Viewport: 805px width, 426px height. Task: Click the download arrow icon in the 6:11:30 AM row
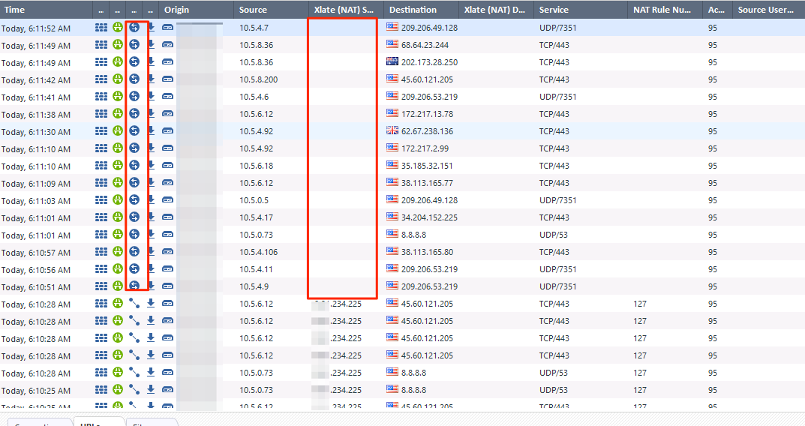pyautogui.click(x=150, y=131)
